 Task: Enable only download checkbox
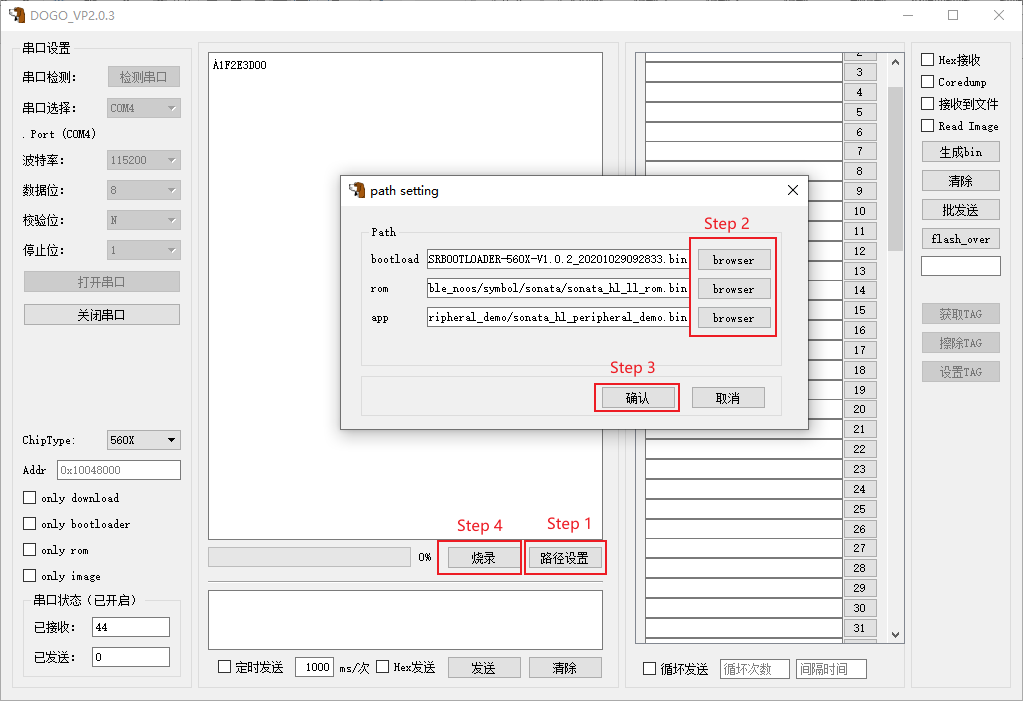click(29, 497)
